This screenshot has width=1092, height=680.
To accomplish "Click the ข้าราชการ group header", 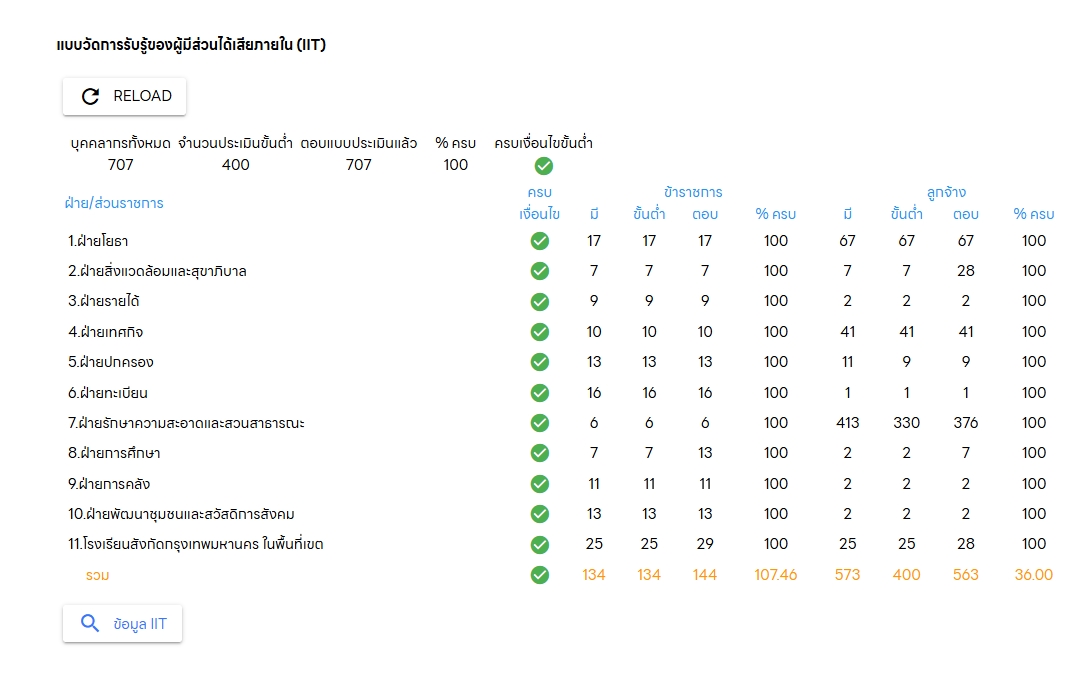I will coord(693,192).
